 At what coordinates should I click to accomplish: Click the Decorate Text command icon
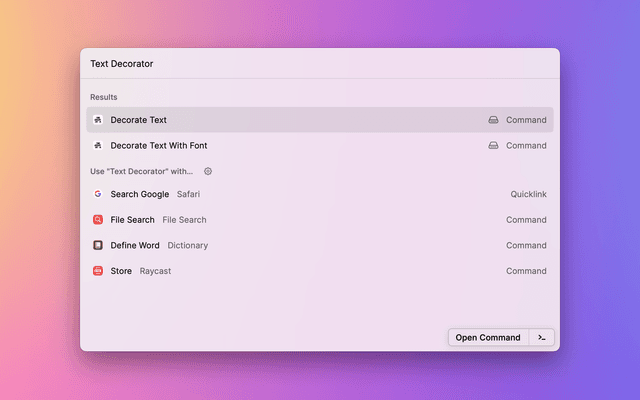(98, 120)
